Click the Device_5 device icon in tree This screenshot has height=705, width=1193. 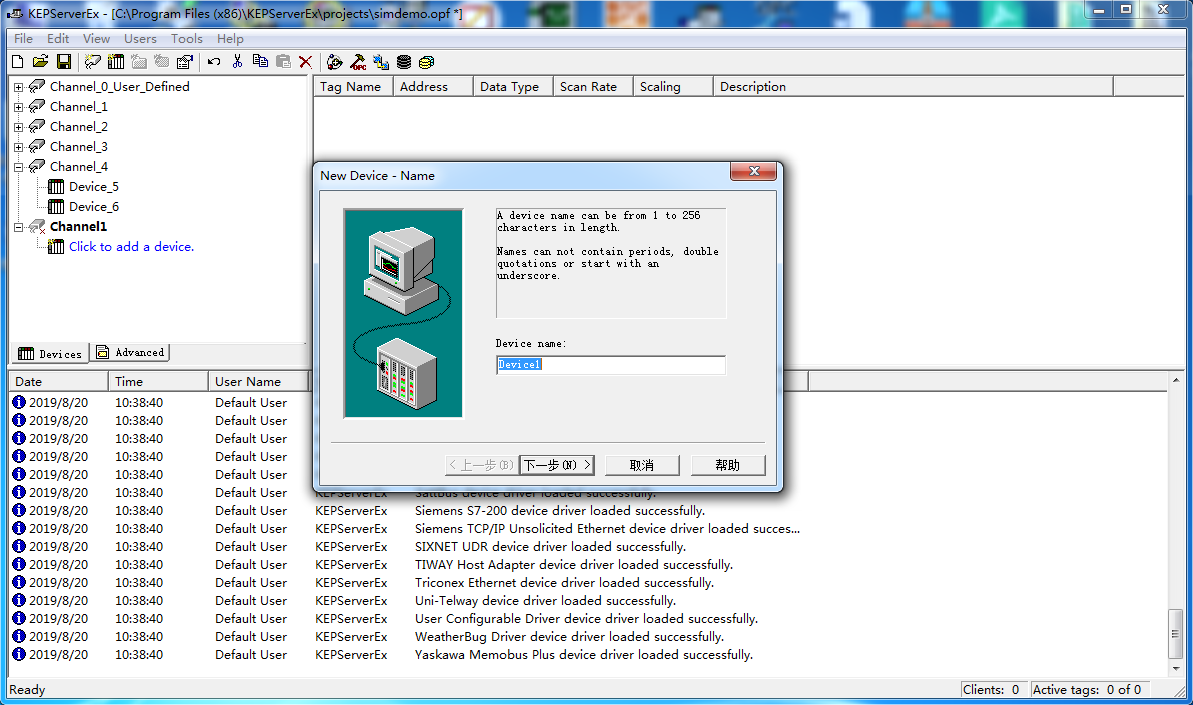[x=56, y=186]
